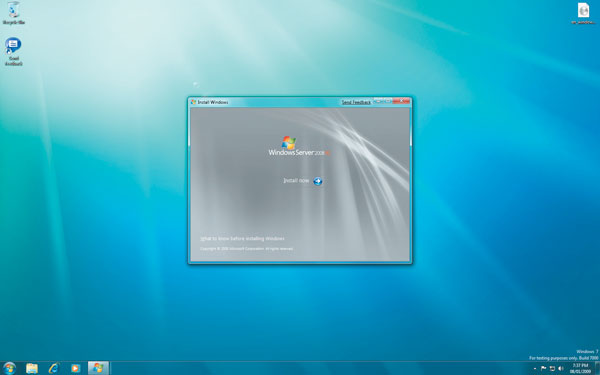Open the clock and date display

[x=580, y=368]
